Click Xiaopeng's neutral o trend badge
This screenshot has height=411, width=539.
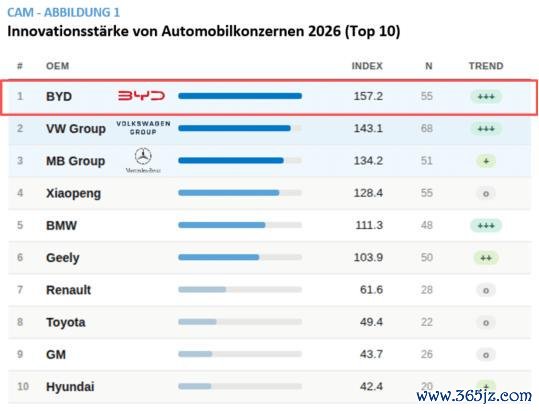click(486, 193)
